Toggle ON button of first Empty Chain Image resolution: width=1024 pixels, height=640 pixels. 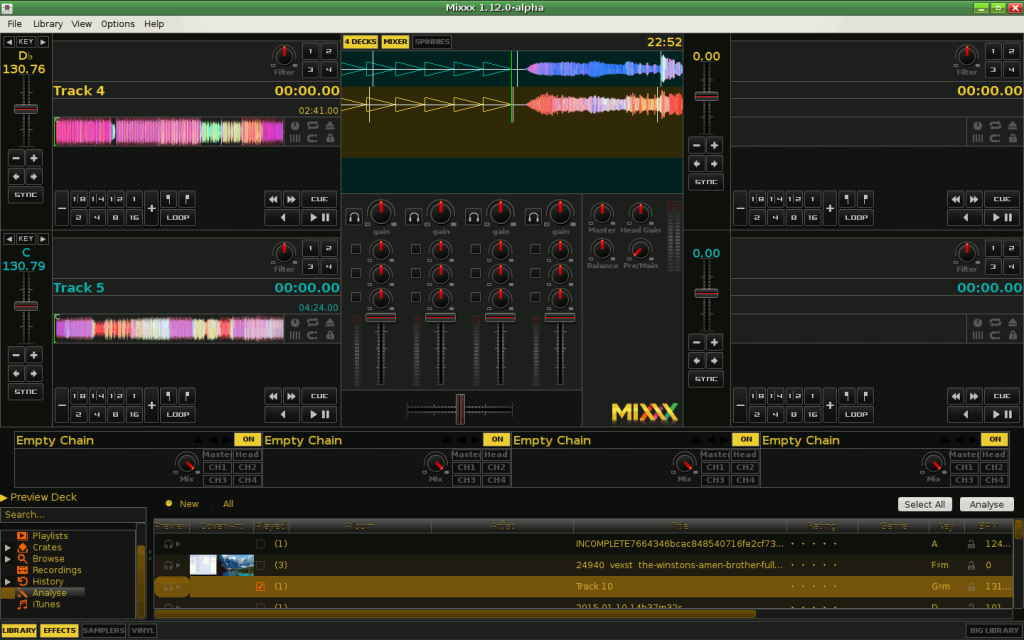tap(246, 440)
